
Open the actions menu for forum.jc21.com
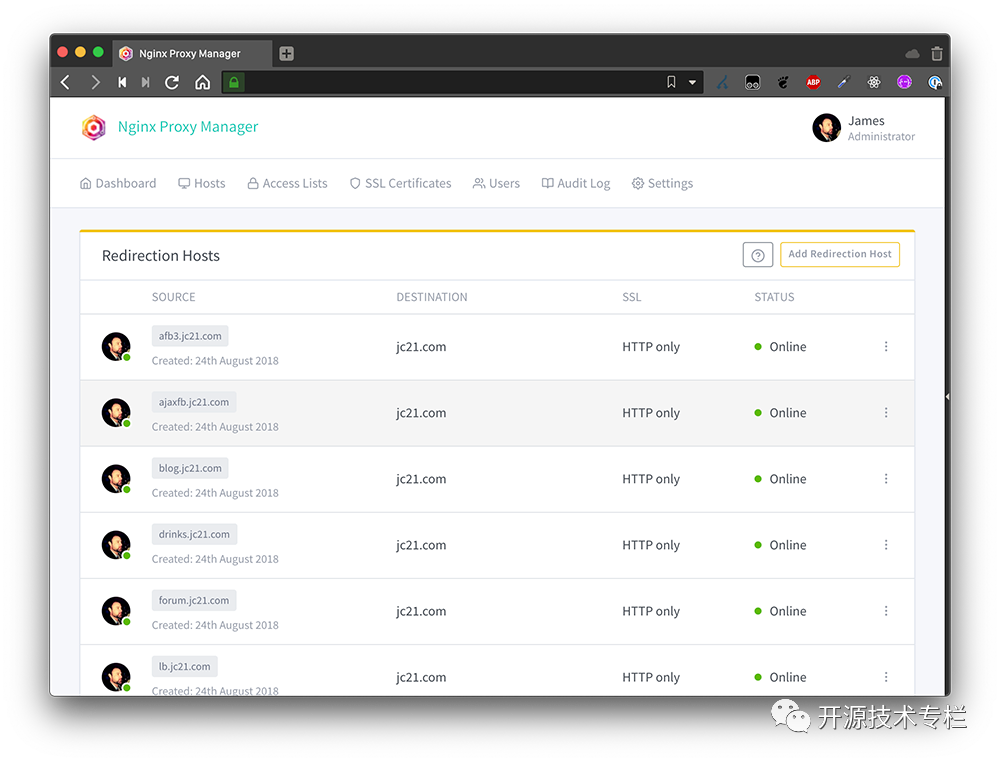(886, 611)
